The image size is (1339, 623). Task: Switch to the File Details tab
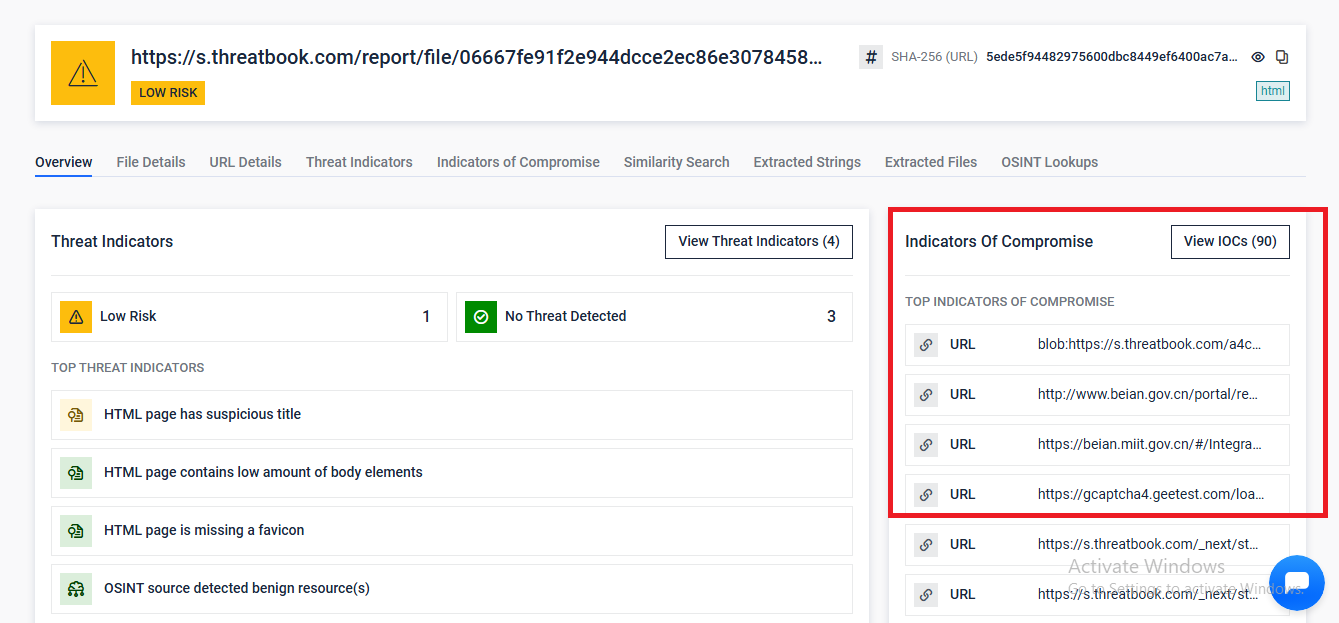click(x=151, y=162)
